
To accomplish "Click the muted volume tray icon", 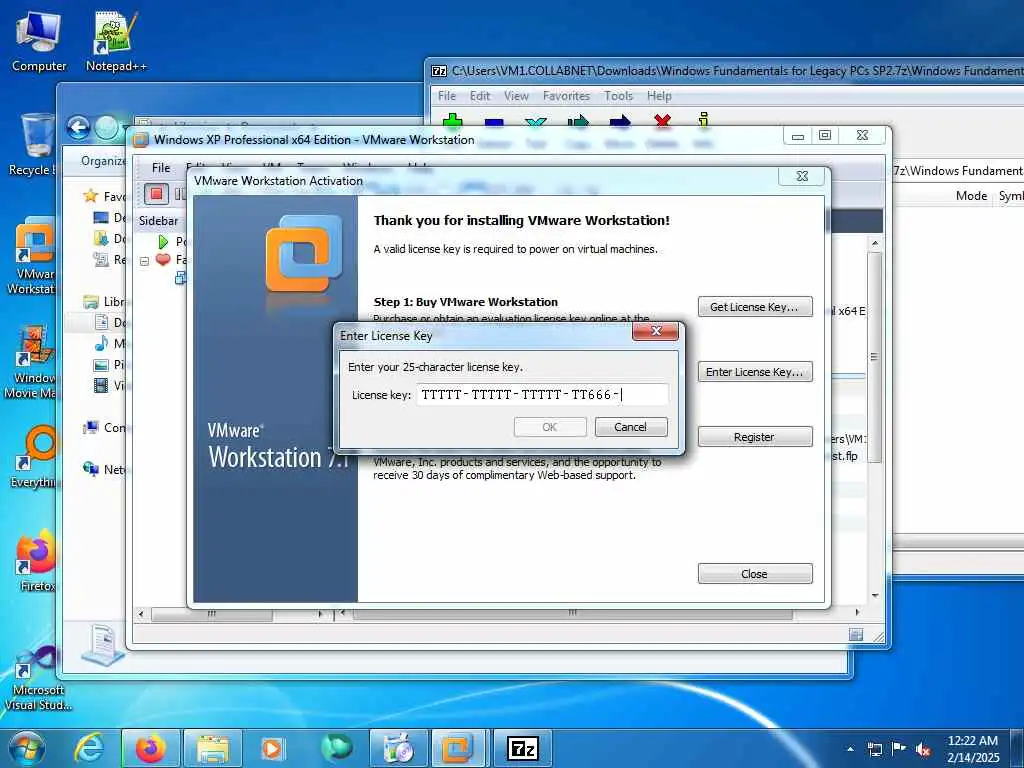I will (923, 748).
